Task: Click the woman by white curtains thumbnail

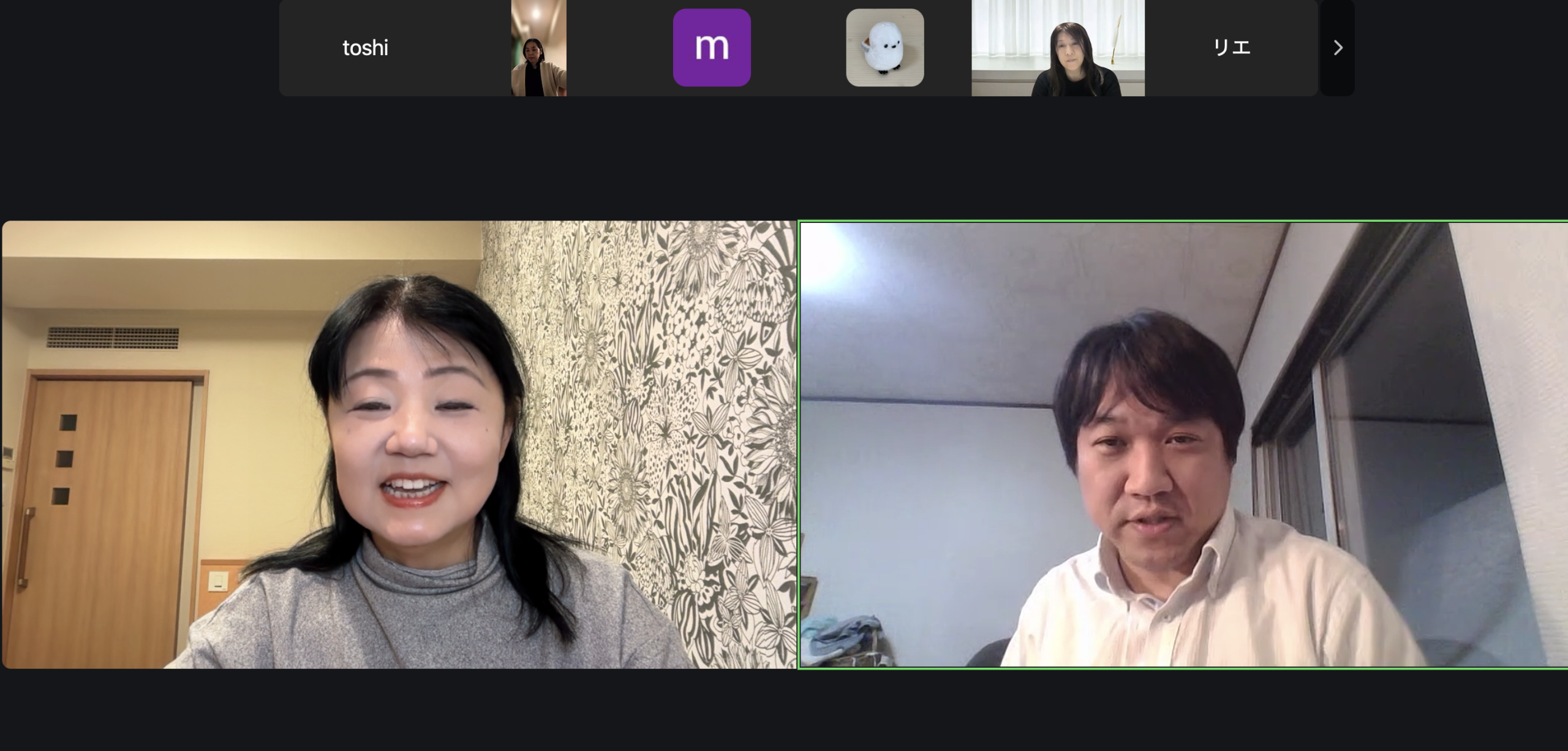Action: click(x=1058, y=48)
